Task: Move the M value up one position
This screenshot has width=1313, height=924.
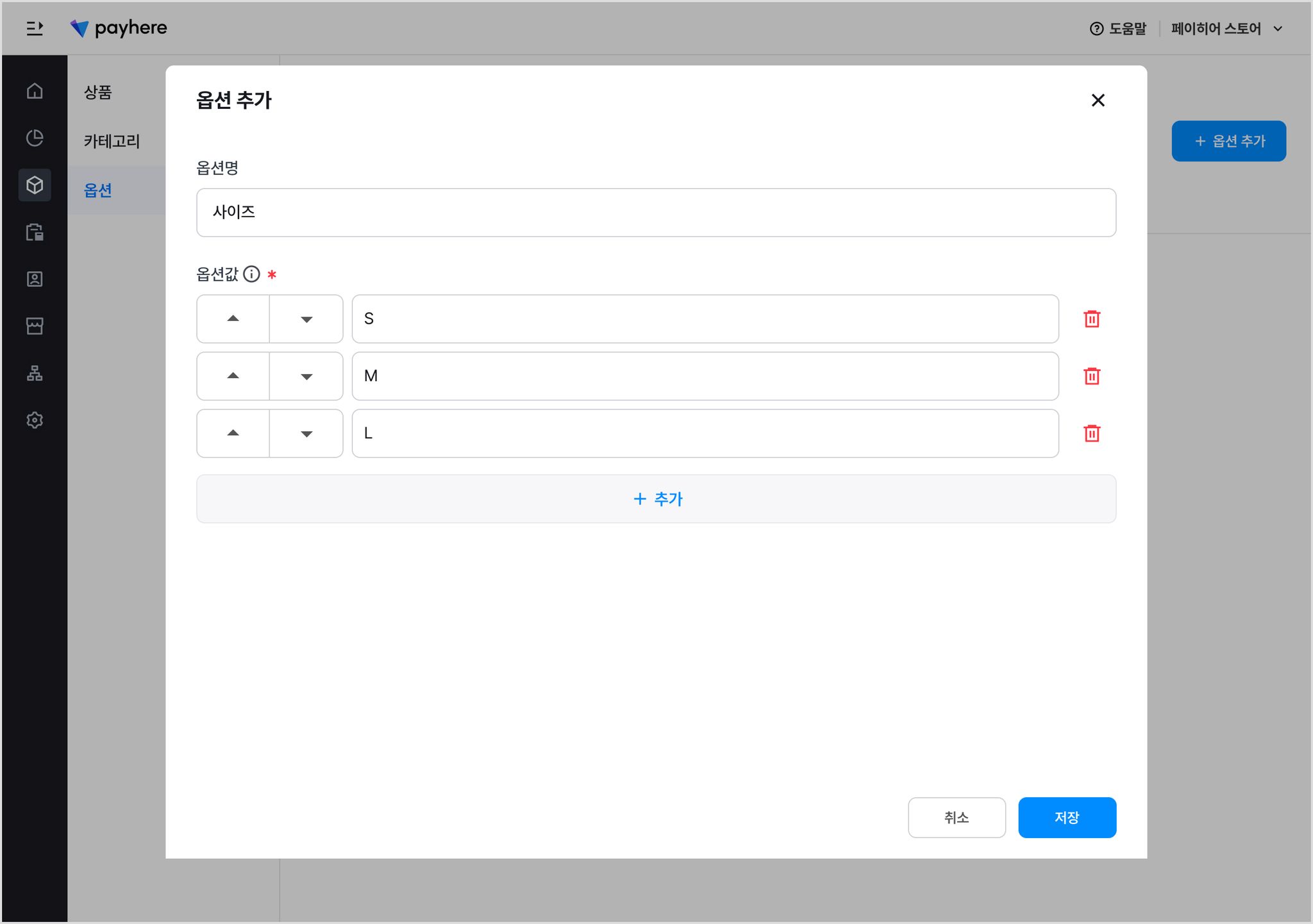Action: [x=233, y=376]
